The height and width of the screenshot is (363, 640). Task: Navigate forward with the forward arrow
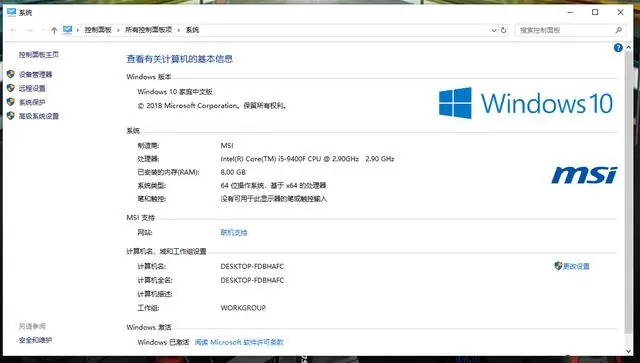tap(29, 30)
